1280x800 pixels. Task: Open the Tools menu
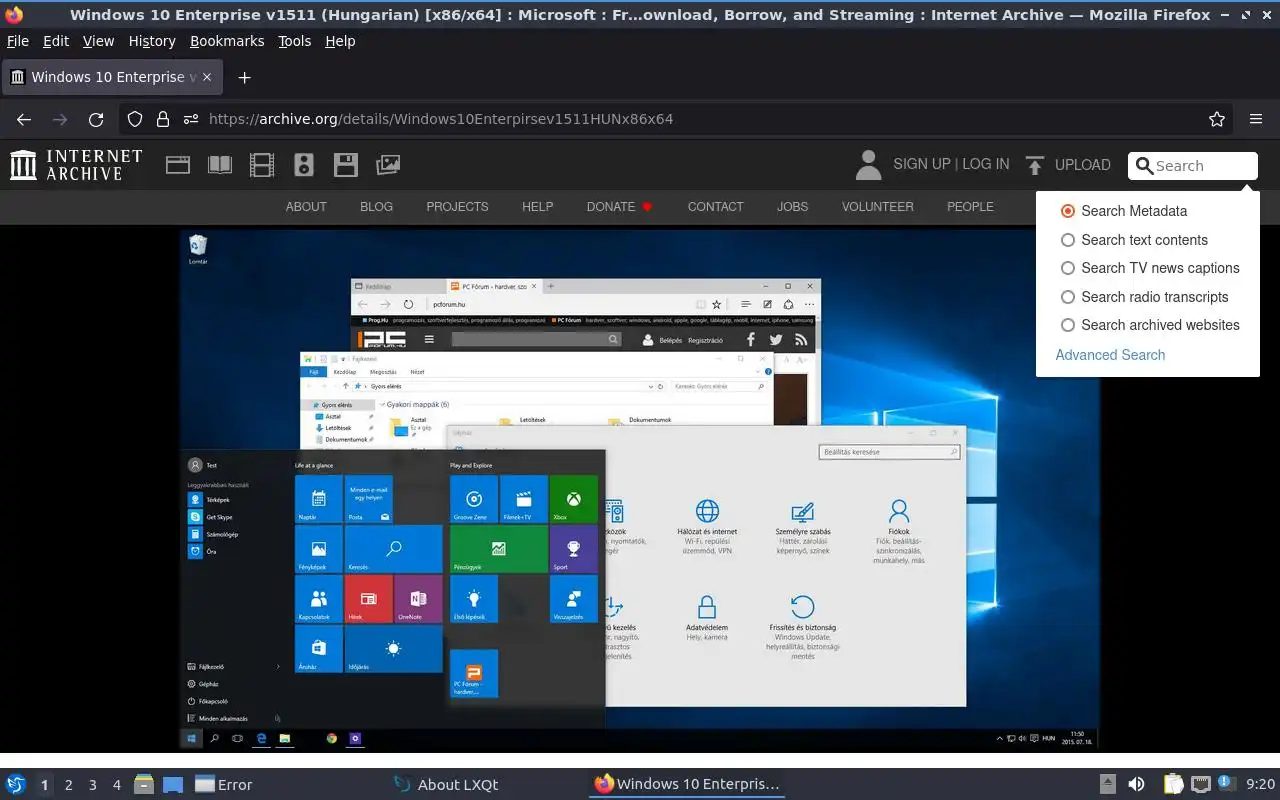coord(294,41)
